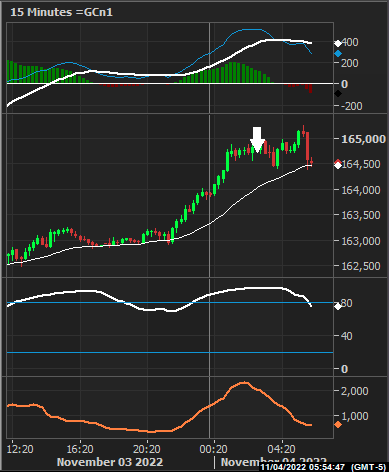Click the blue diamond marker in MACD panel
This screenshot has height=472, width=389.
[338, 53]
